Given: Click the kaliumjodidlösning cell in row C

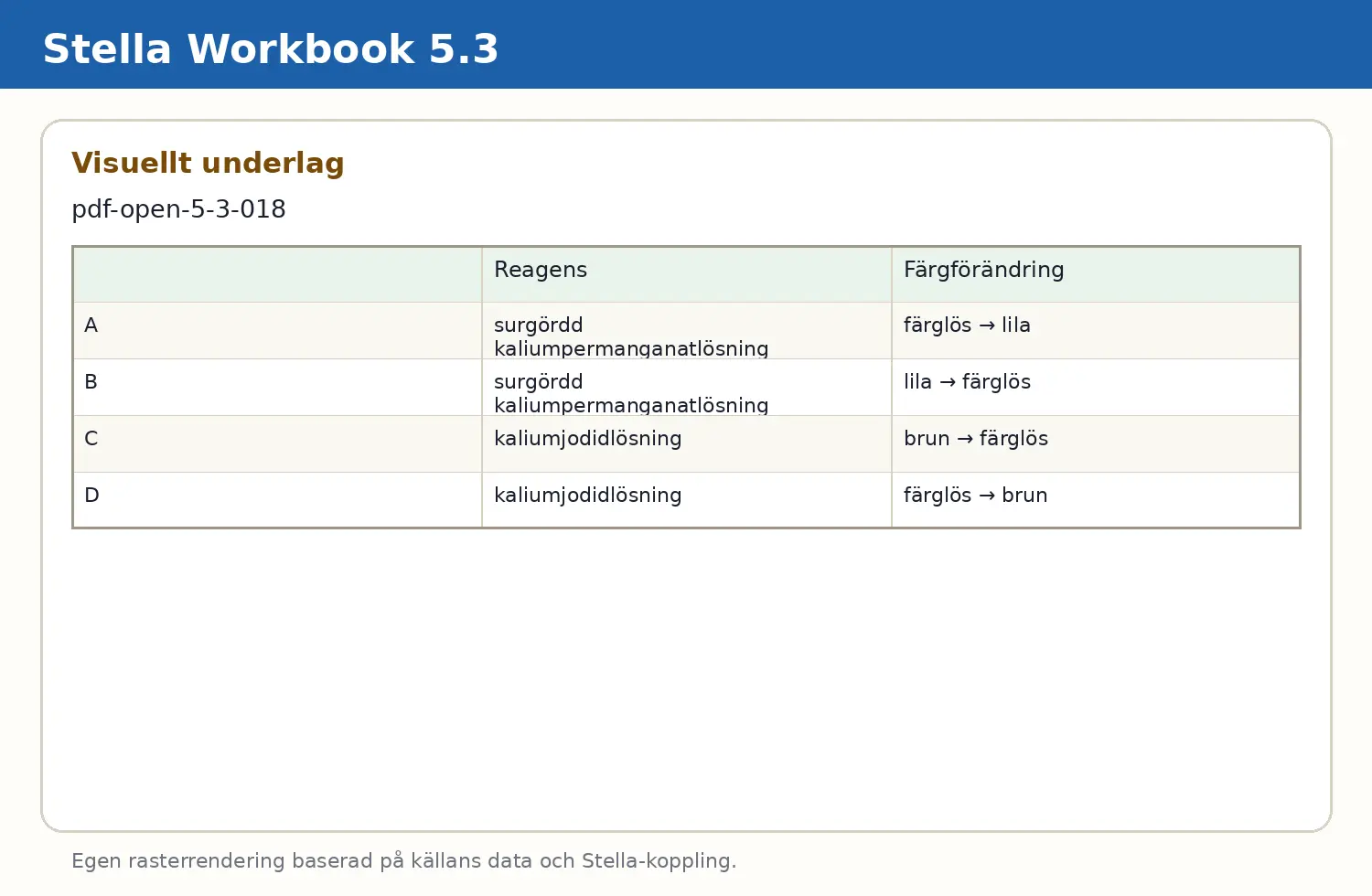Looking at the screenshot, I should coord(687,444).
